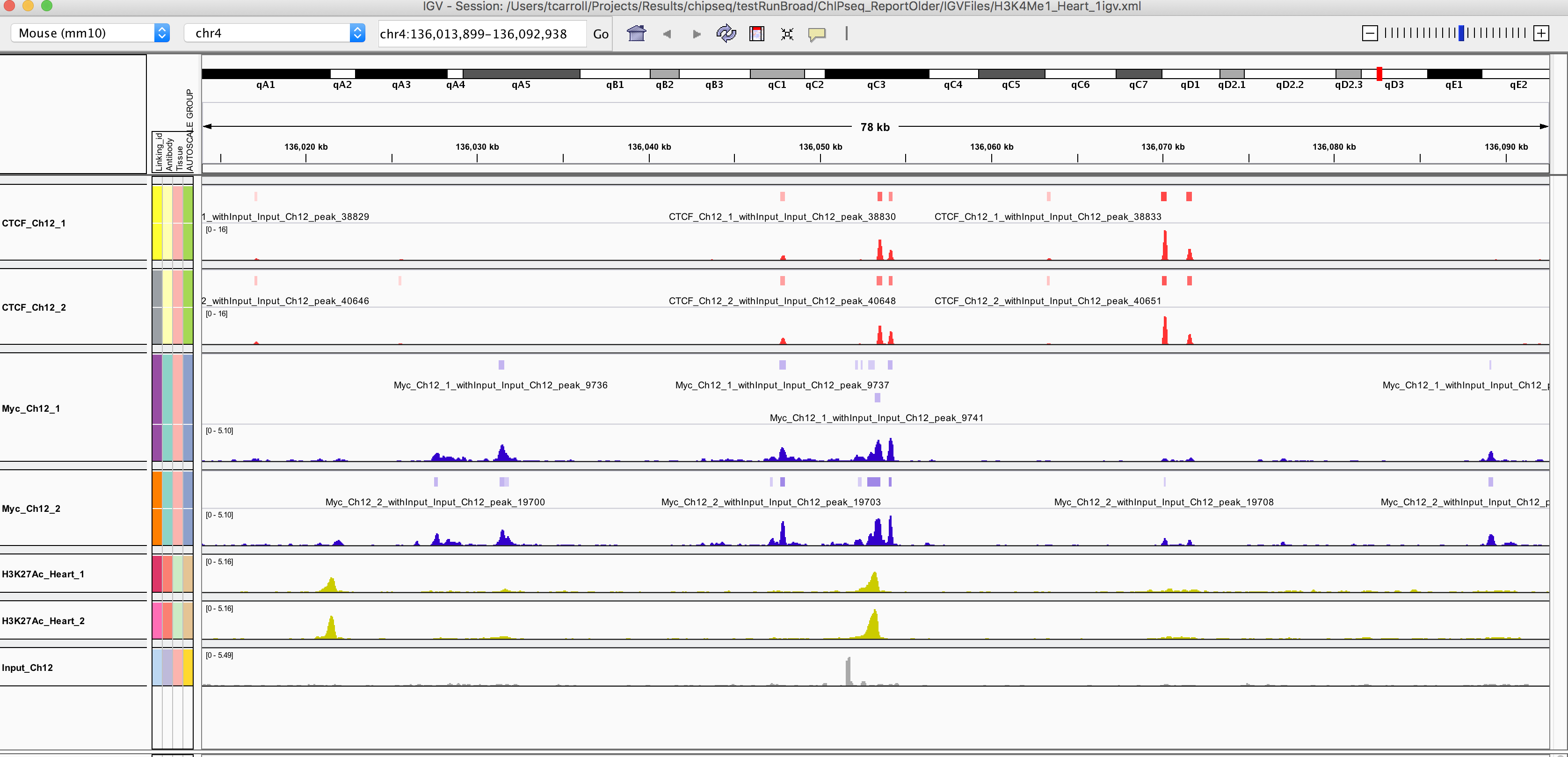Zoom out with the minus icon
This screenshot has height=757, width=1568.
pyautogui.click(x=1370, y=34)
